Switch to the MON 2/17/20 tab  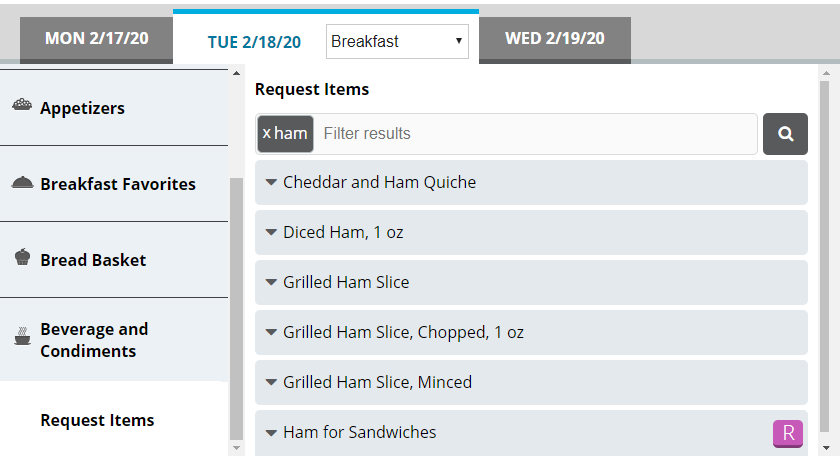click(x=96, y=39)
